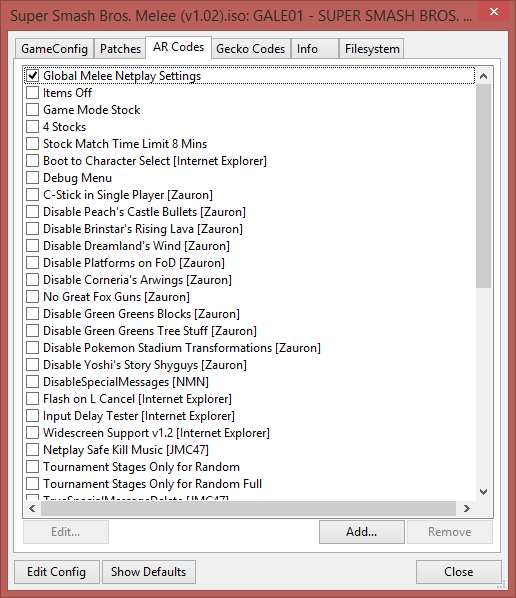Open the Info tab
This screenshot has height=598, width=516.
[315, 49]
